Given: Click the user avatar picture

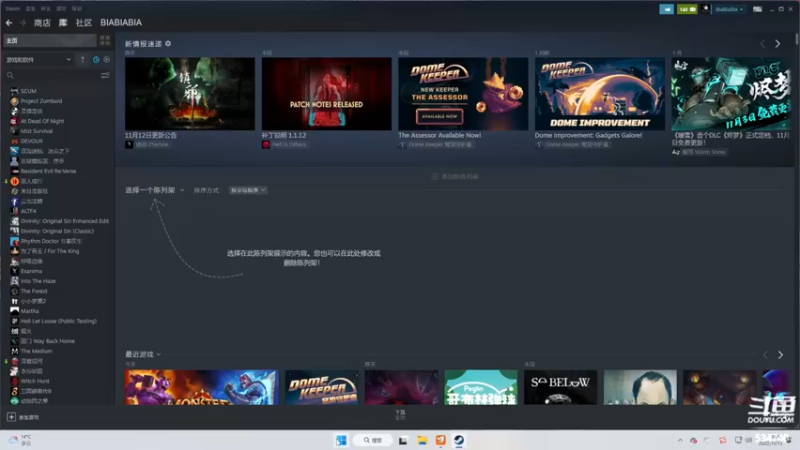Looking at the screenshot, I should pyautogui.click(x=706, y=9).
